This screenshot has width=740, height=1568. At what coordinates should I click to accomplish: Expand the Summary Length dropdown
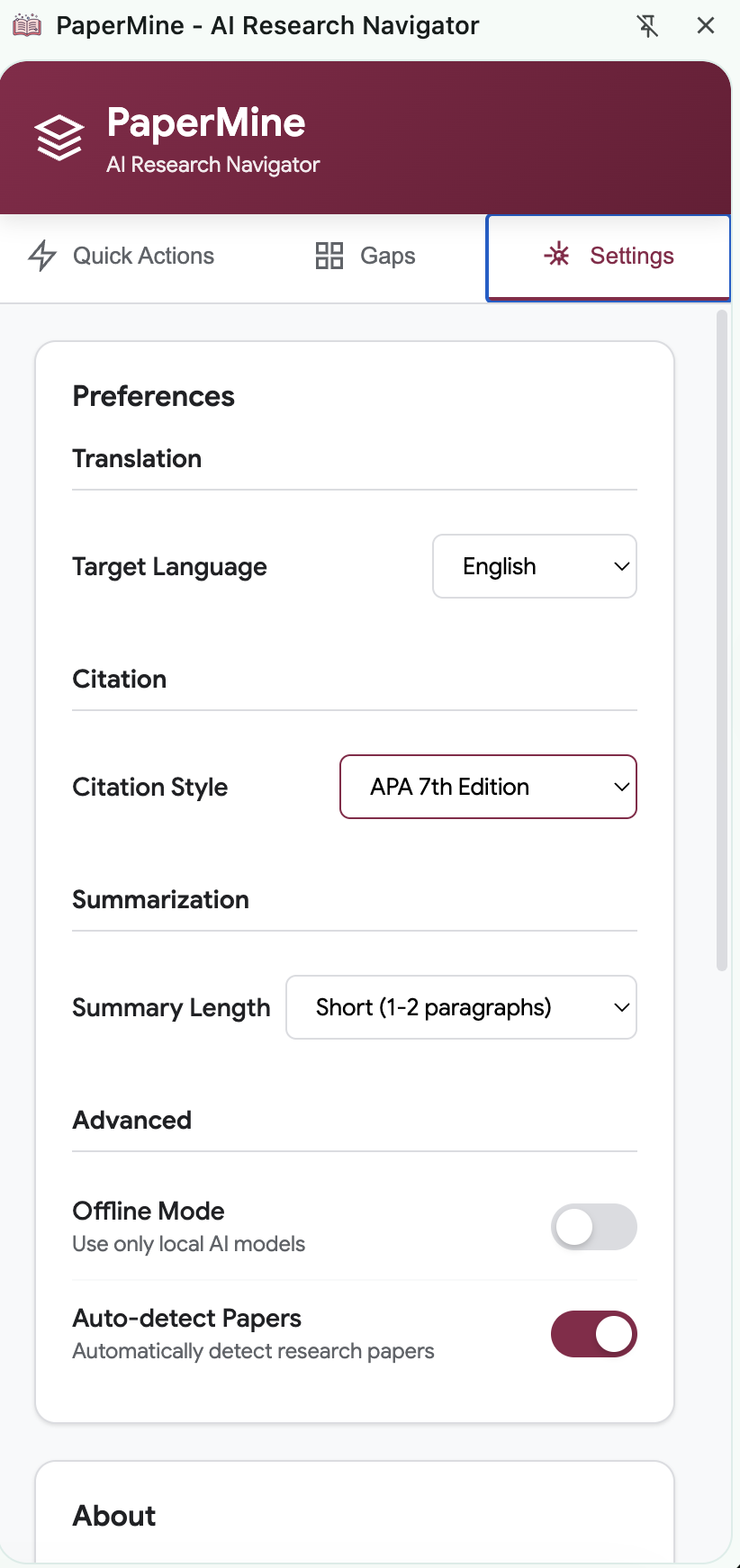pos(461,1007)
